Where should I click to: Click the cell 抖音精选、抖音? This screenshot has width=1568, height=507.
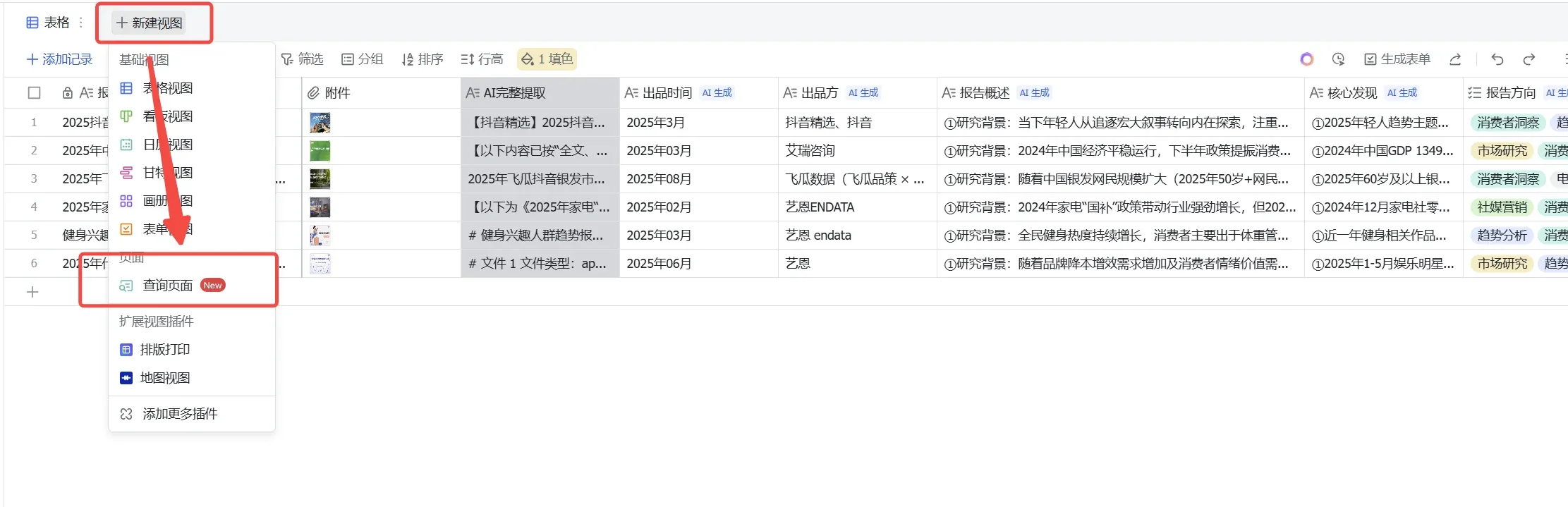[858, 123]
